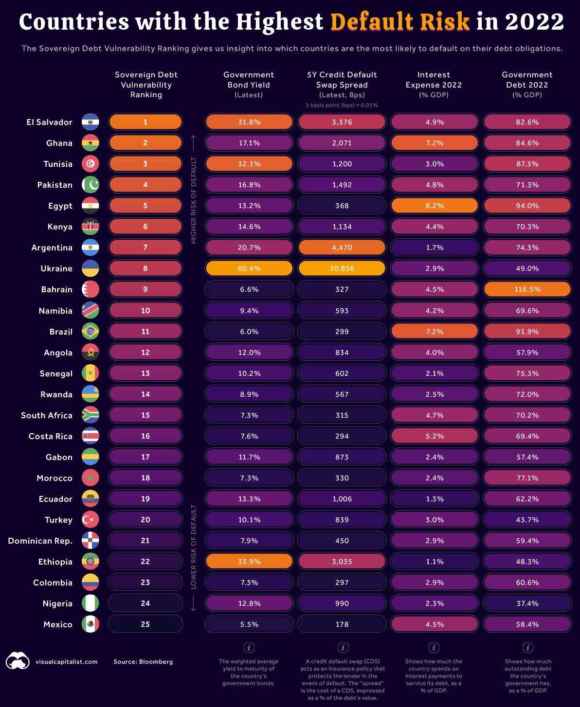Click the Brazil flag icon
The image size is (580, 707).
pyautogui.click(x=90, y=331)
